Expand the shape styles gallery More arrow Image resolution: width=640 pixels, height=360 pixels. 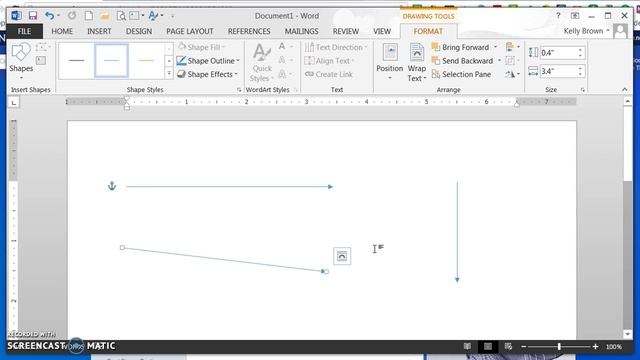169,74
